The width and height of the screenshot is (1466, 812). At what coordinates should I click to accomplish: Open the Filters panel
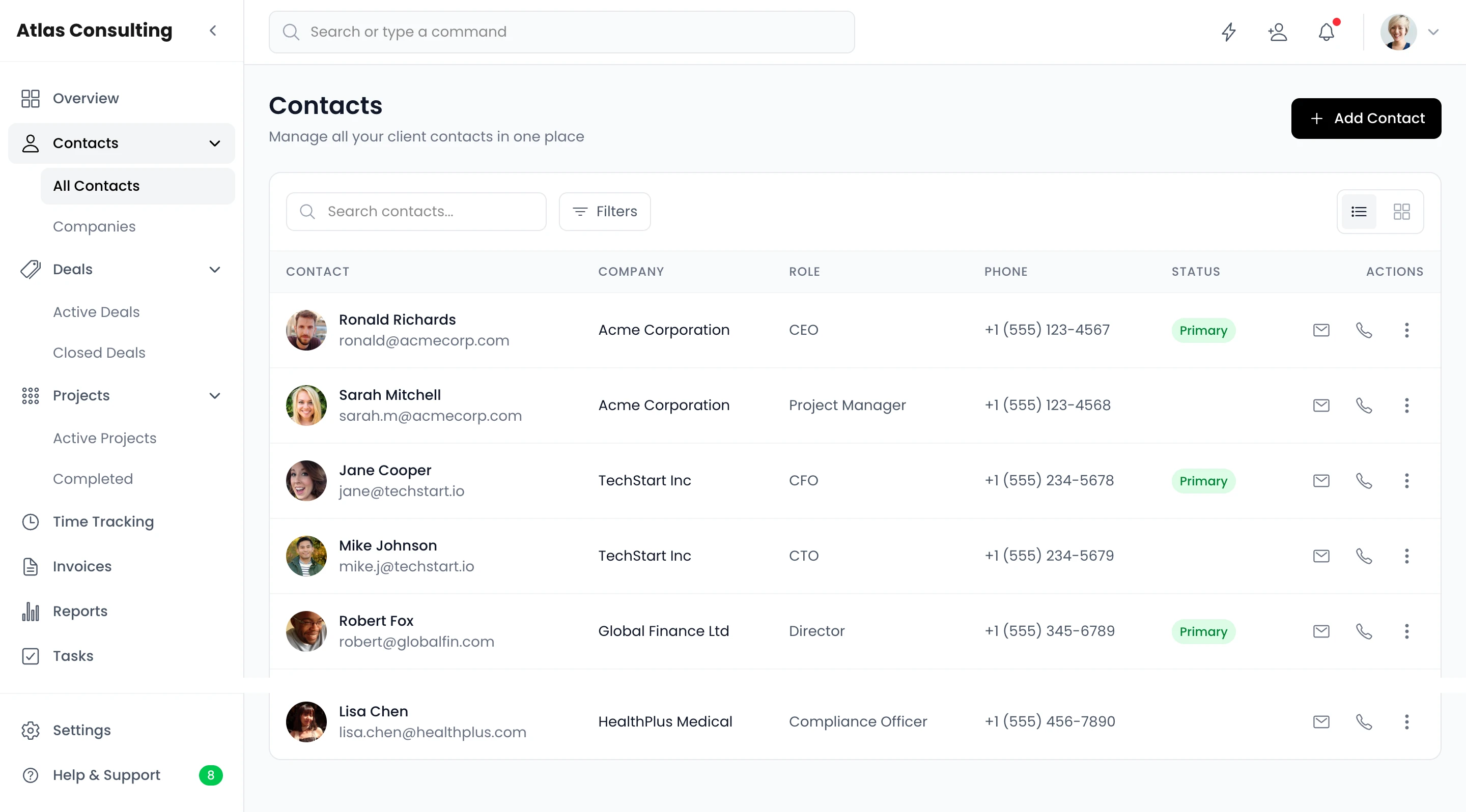tap(604, 211)
